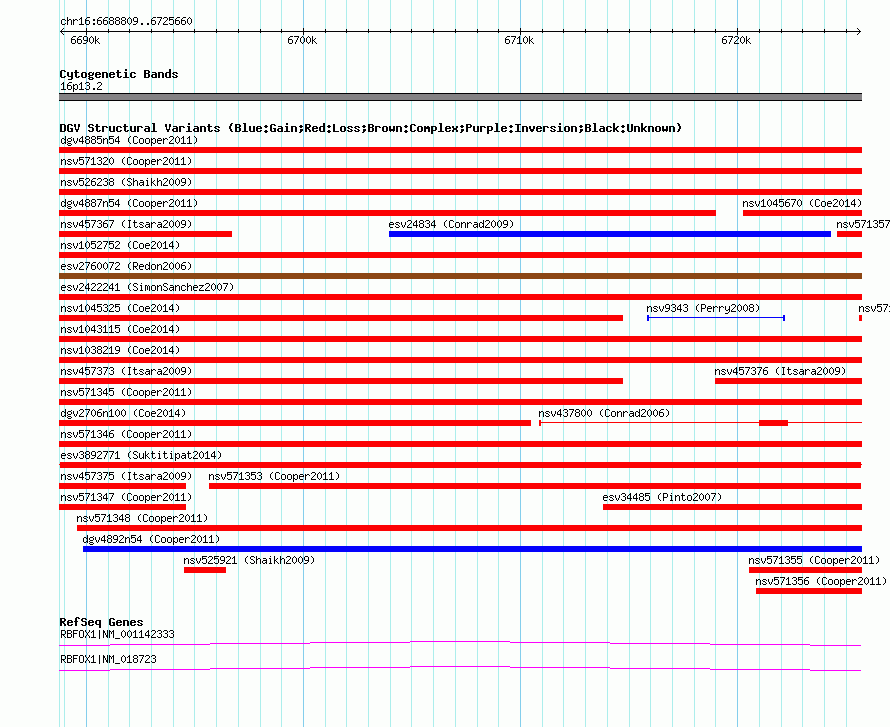890x727 pixels.
Task: Click the 6710k ruler tick label
Action: point(519,40)
